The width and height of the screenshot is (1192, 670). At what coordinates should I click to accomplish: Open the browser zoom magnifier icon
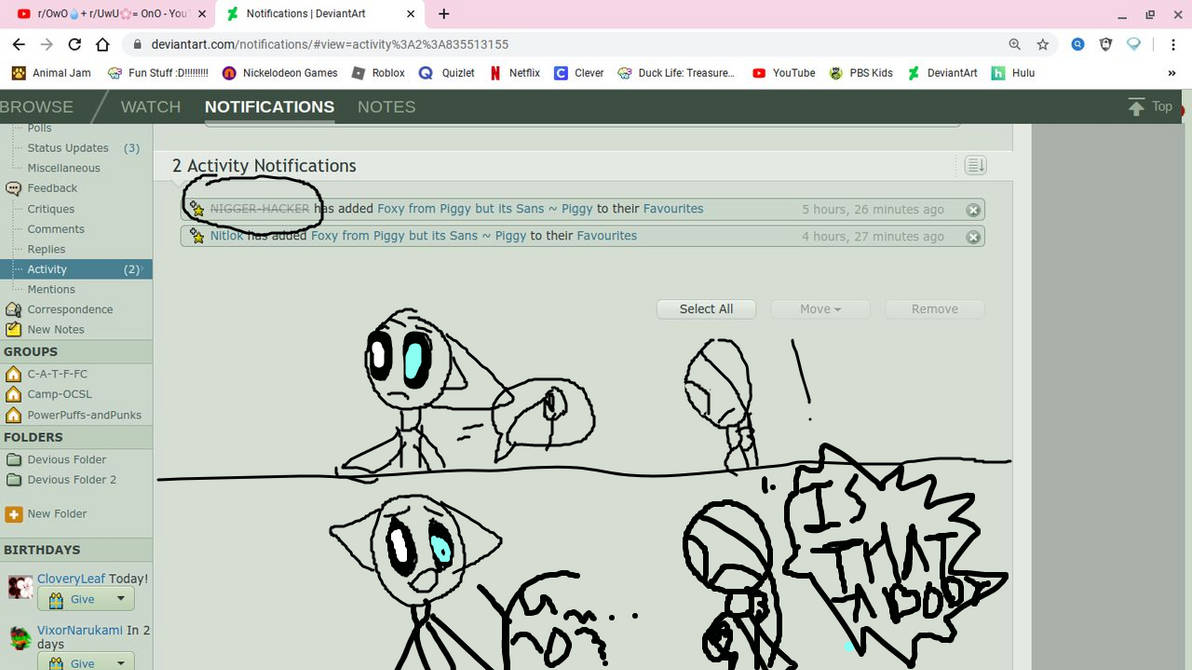click(x=1015, y=44)
